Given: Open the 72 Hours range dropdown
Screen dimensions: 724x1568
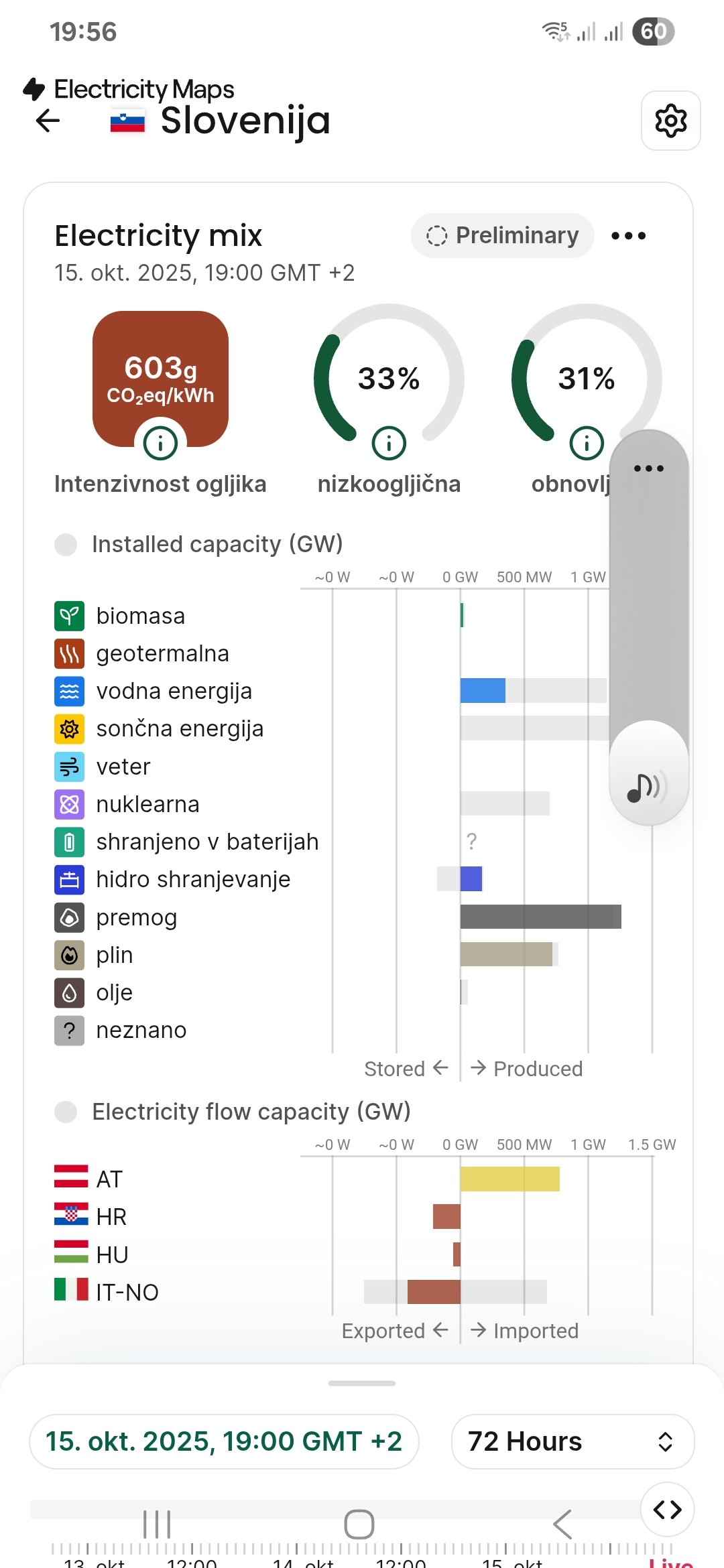Looking at the screenshot, I should [572, 1441].
